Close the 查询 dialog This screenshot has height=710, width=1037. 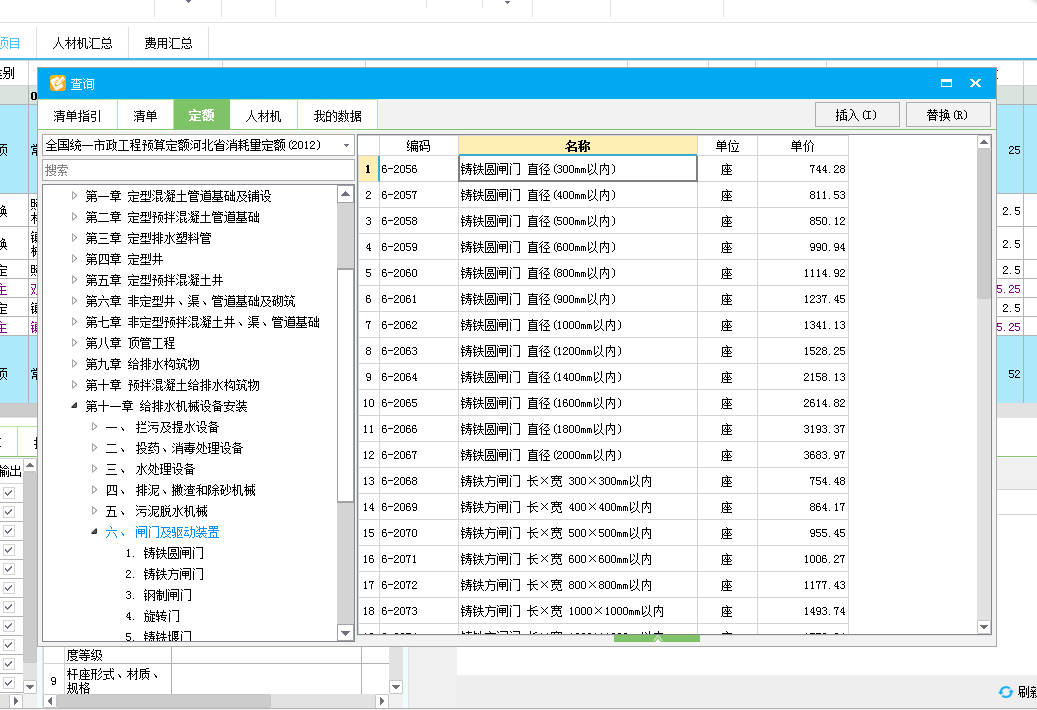coord(975,83)
